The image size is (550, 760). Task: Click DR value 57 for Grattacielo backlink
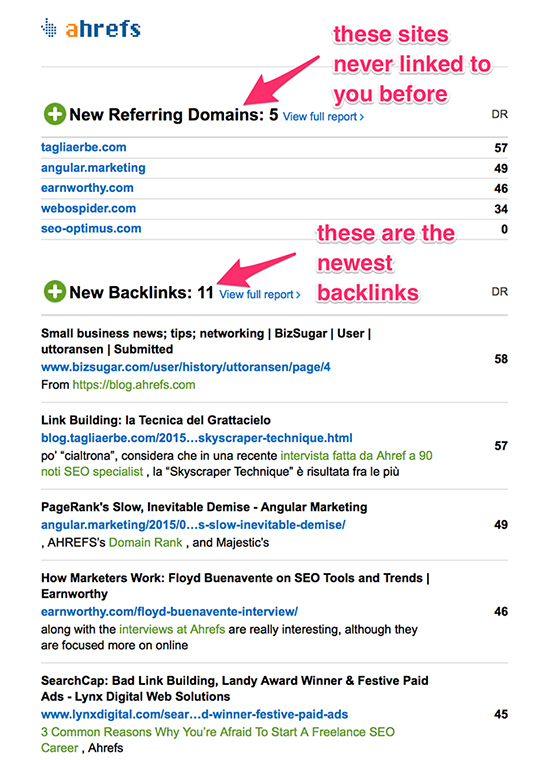tap(501, 445)
